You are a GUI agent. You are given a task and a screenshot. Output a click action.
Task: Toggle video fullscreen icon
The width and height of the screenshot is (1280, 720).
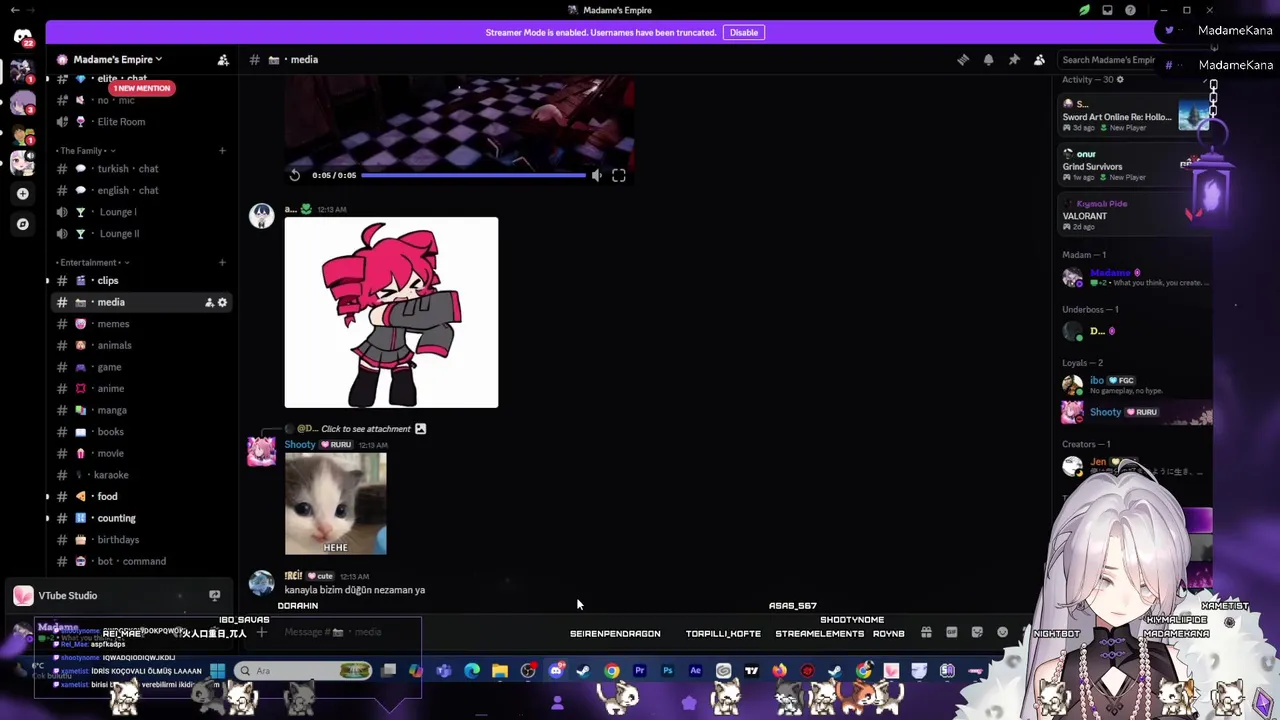pos(619,175)
